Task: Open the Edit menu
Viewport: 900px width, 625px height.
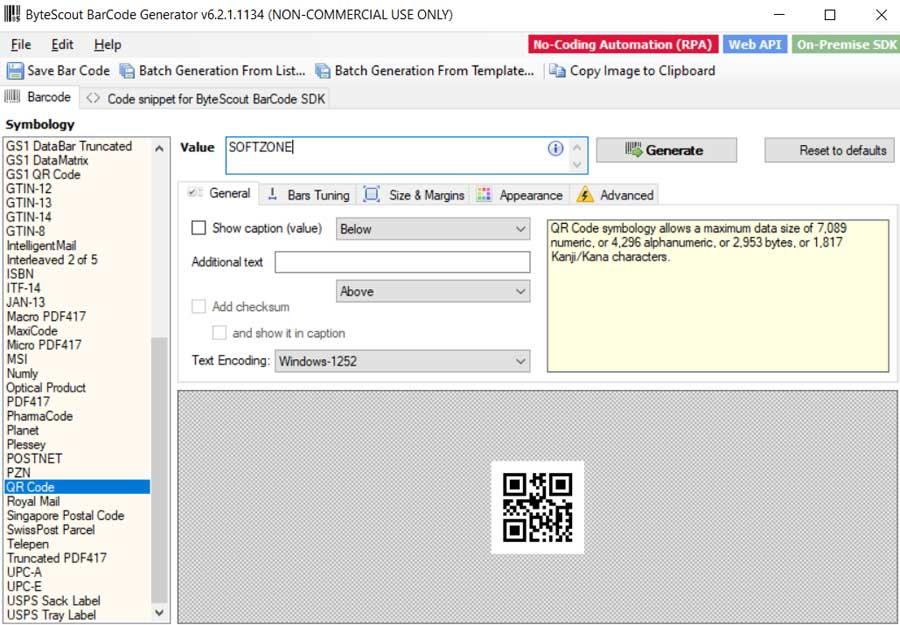Action: [62, 45]
